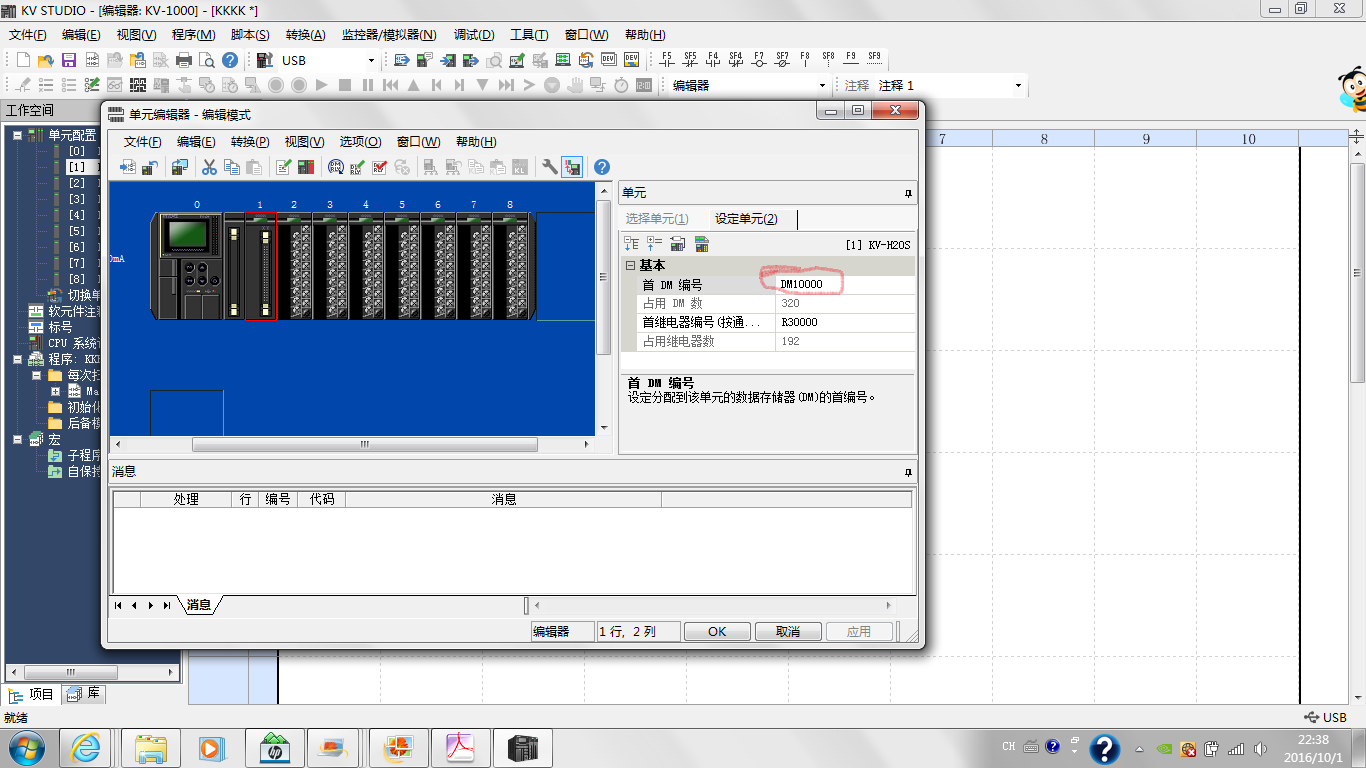Open the 注释 1 comment dropdown
Image resolution: width=1366 pixels, height=768 pixels.
[x=1018, y=86]
